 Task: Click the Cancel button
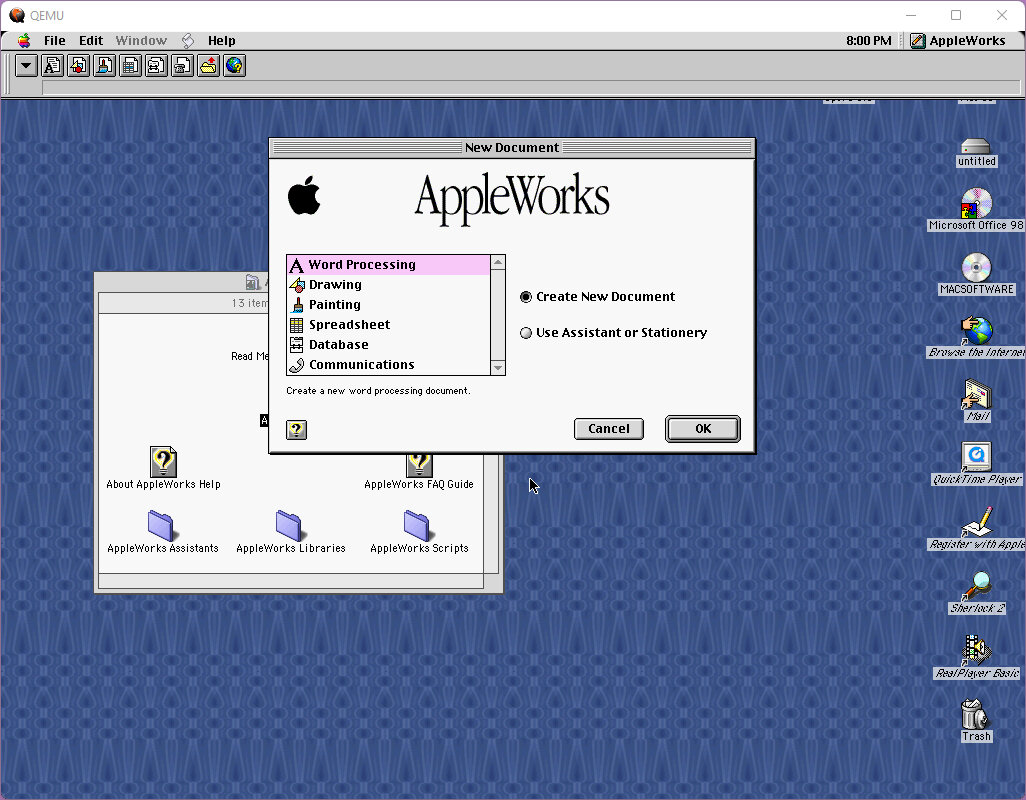coord(608,429)
